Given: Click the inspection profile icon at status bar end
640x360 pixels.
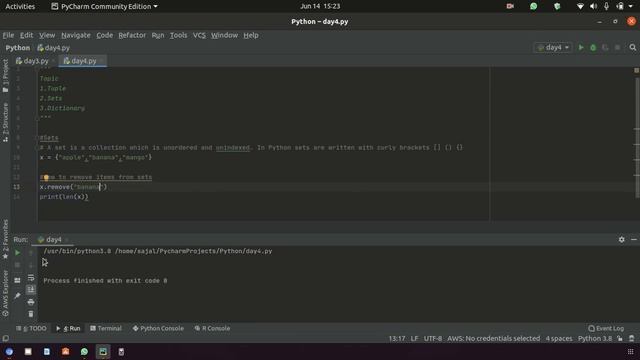Looking at the screenshot, I should point(631,338).
